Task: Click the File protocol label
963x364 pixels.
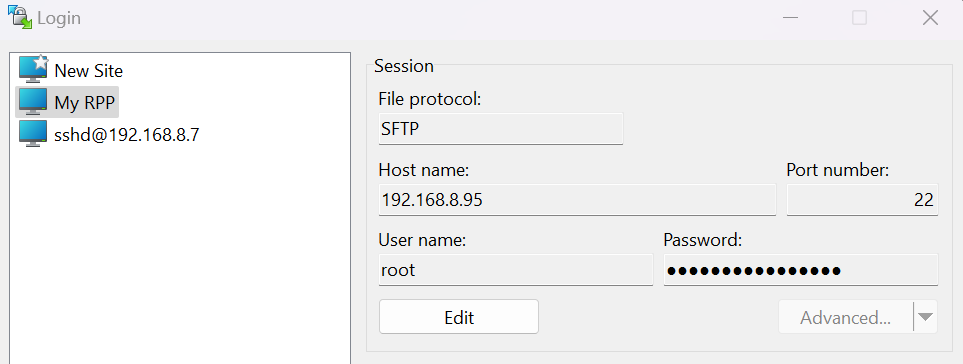Action: click(x=429, y=99)
